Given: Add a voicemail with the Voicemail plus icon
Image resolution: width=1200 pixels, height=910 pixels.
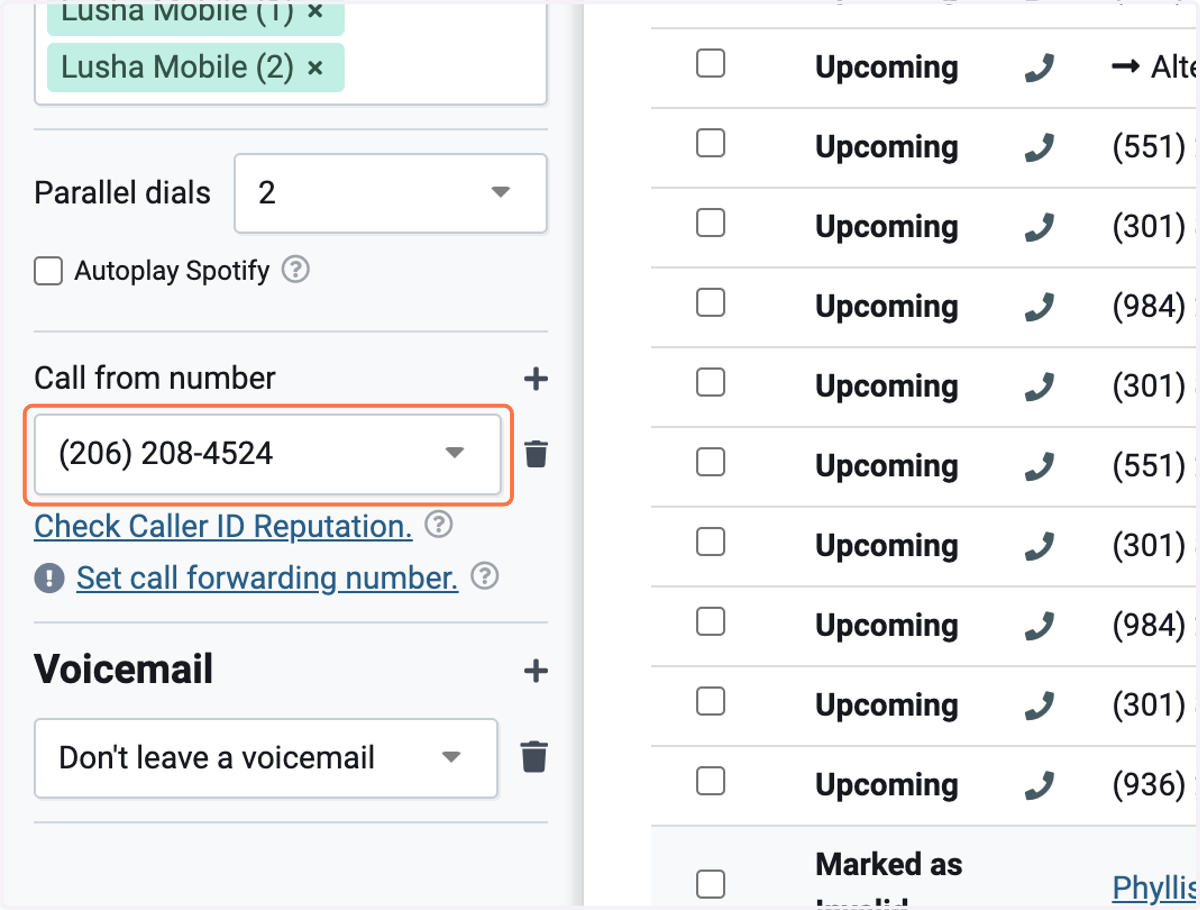Looking at the screenshot, I should pyautogui.click(x=536, y=671).
